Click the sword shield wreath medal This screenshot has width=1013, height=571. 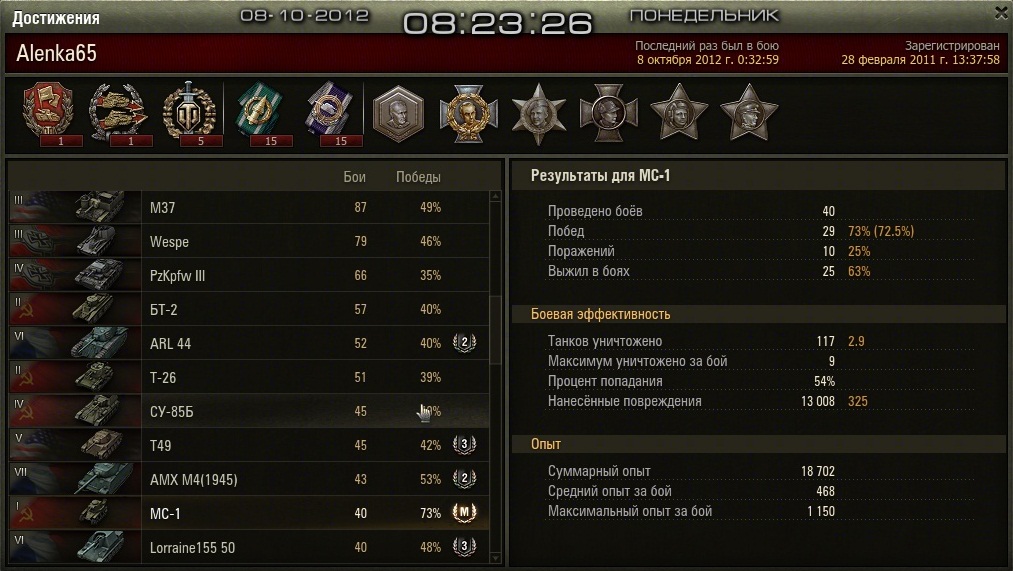[x=189, y=112]
